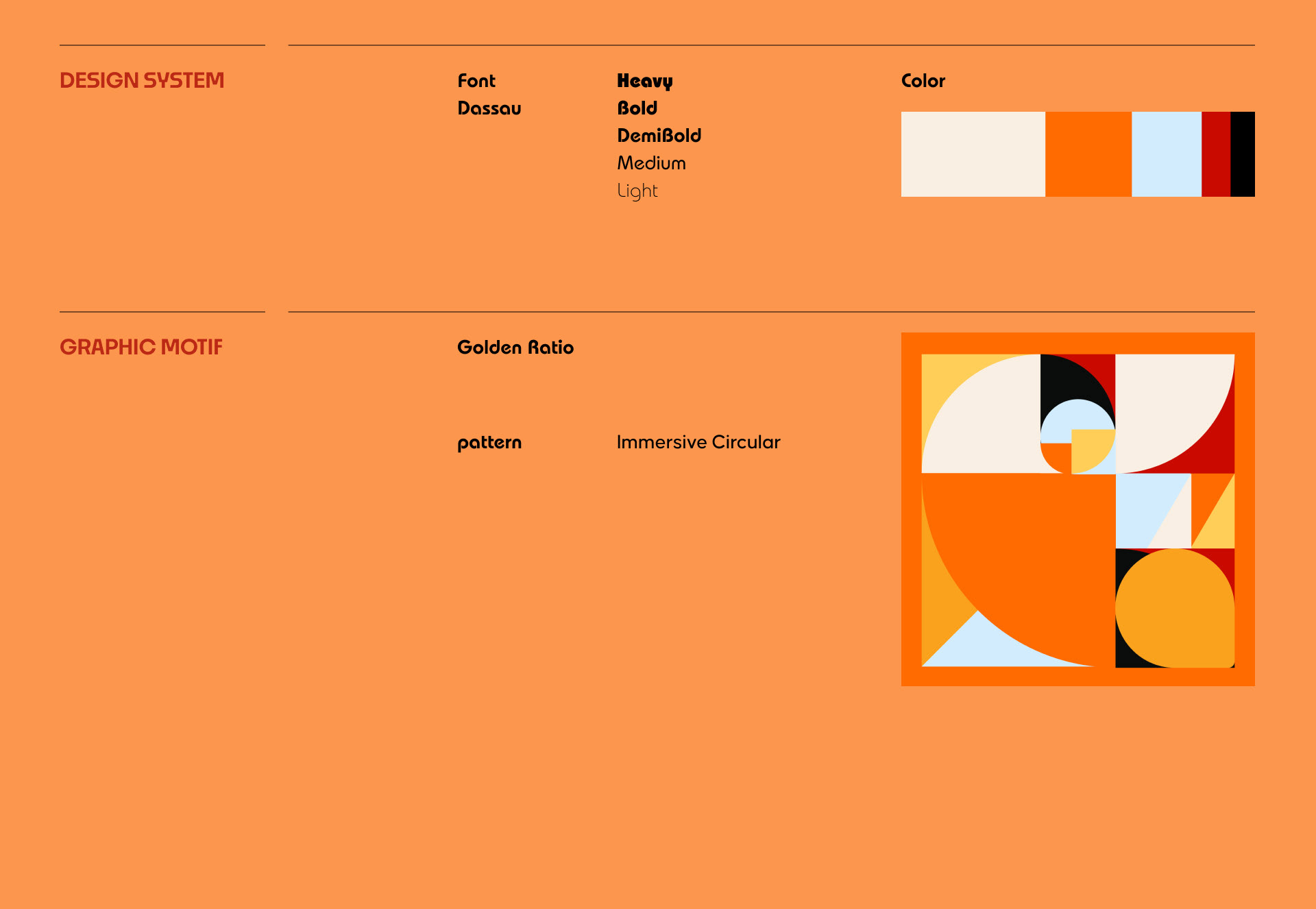Screen dimensions: 1316x909
Task: Click the GRAPHIC MOTIF heading
Action: coord(141,347)
